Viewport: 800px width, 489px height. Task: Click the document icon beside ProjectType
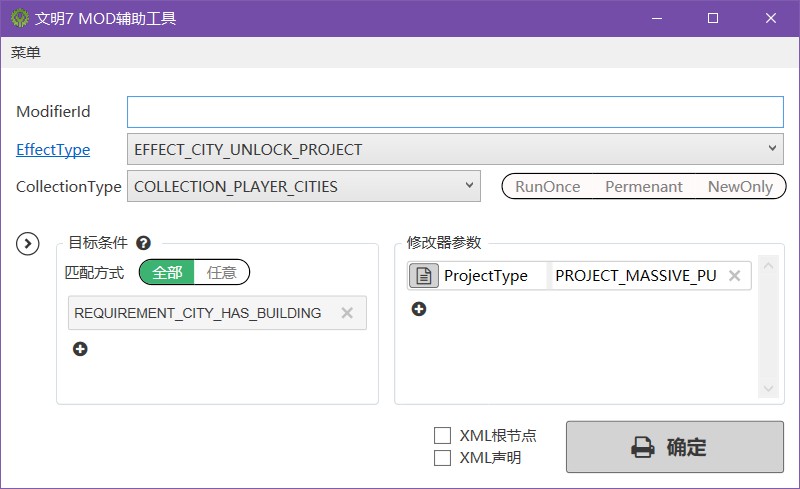[x=423, y=276]
